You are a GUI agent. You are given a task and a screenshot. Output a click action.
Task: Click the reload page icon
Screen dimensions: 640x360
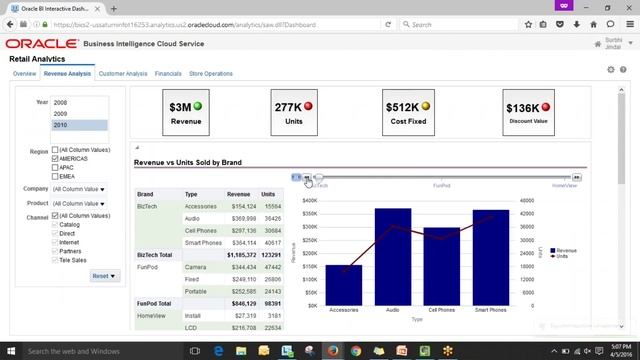coord(388,24)
